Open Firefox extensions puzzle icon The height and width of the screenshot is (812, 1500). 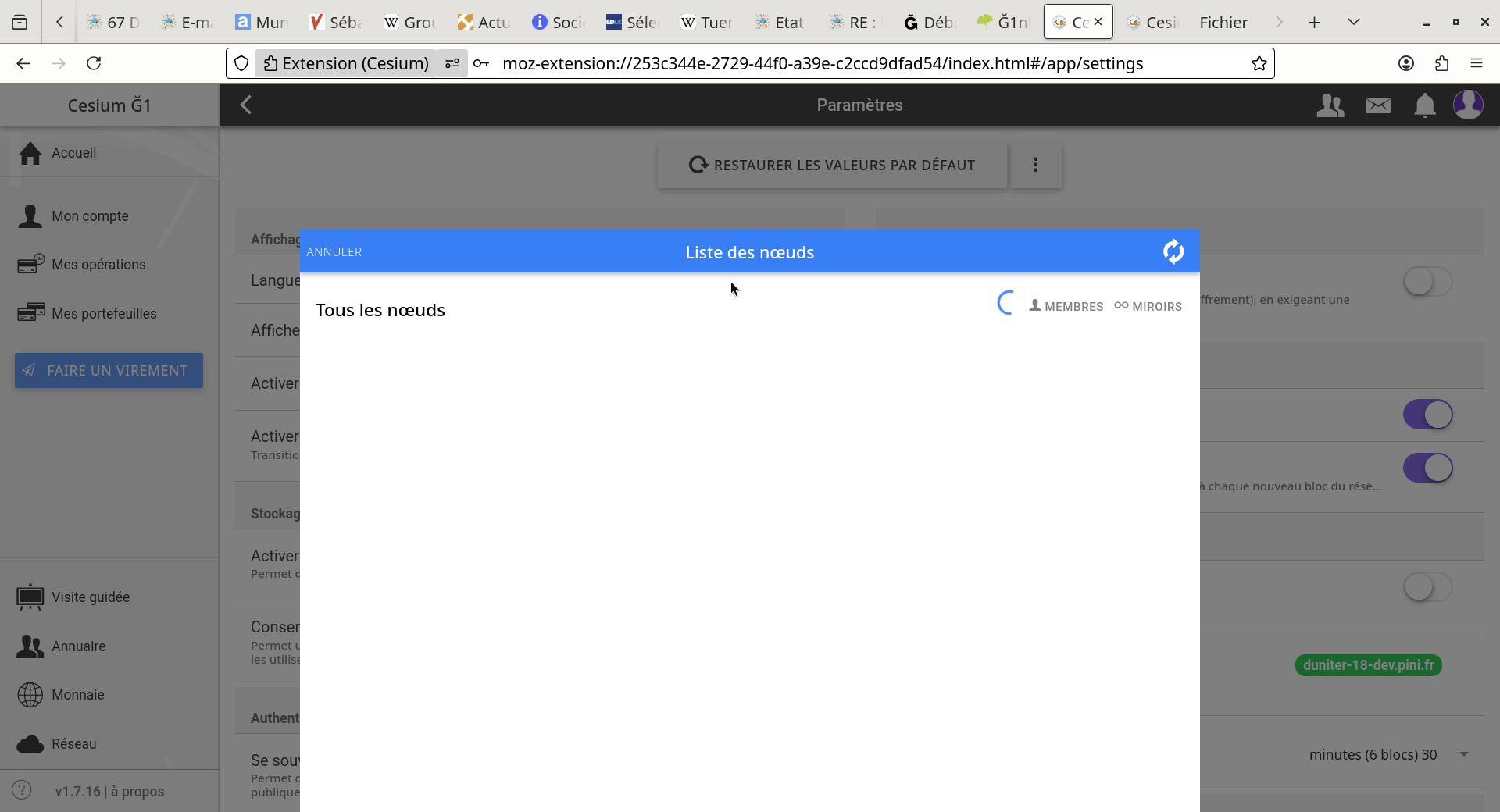click(x=1441, y=63)
